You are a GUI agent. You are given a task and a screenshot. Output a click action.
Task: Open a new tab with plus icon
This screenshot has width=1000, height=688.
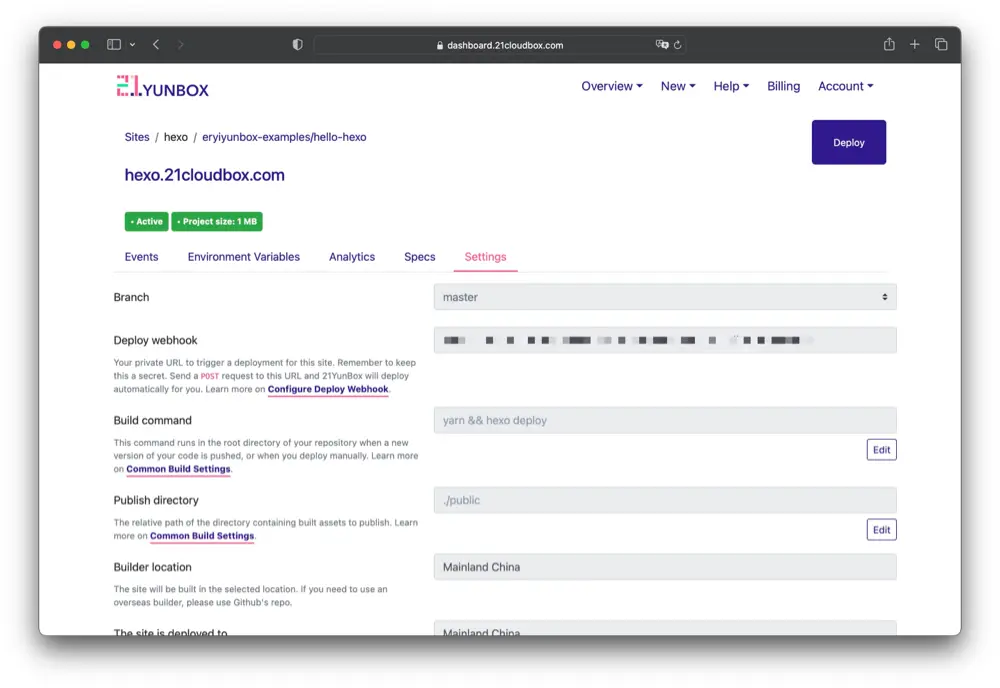pos(915,45)
